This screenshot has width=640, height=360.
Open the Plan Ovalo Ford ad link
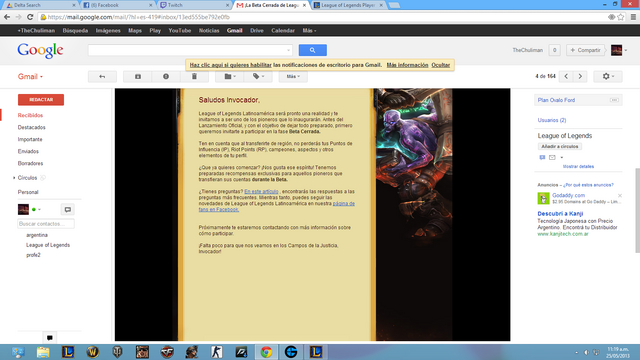coord(556,100)
